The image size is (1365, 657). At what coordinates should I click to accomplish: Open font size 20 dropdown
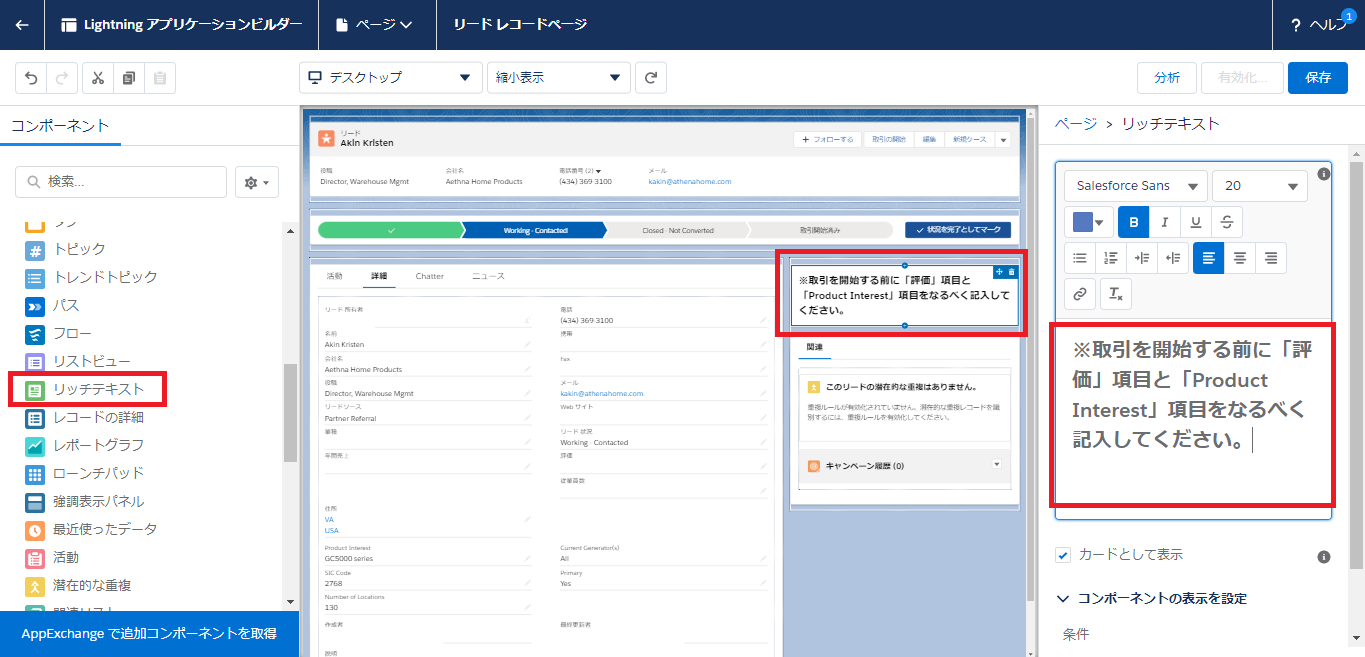click(x=1260, y=186)
